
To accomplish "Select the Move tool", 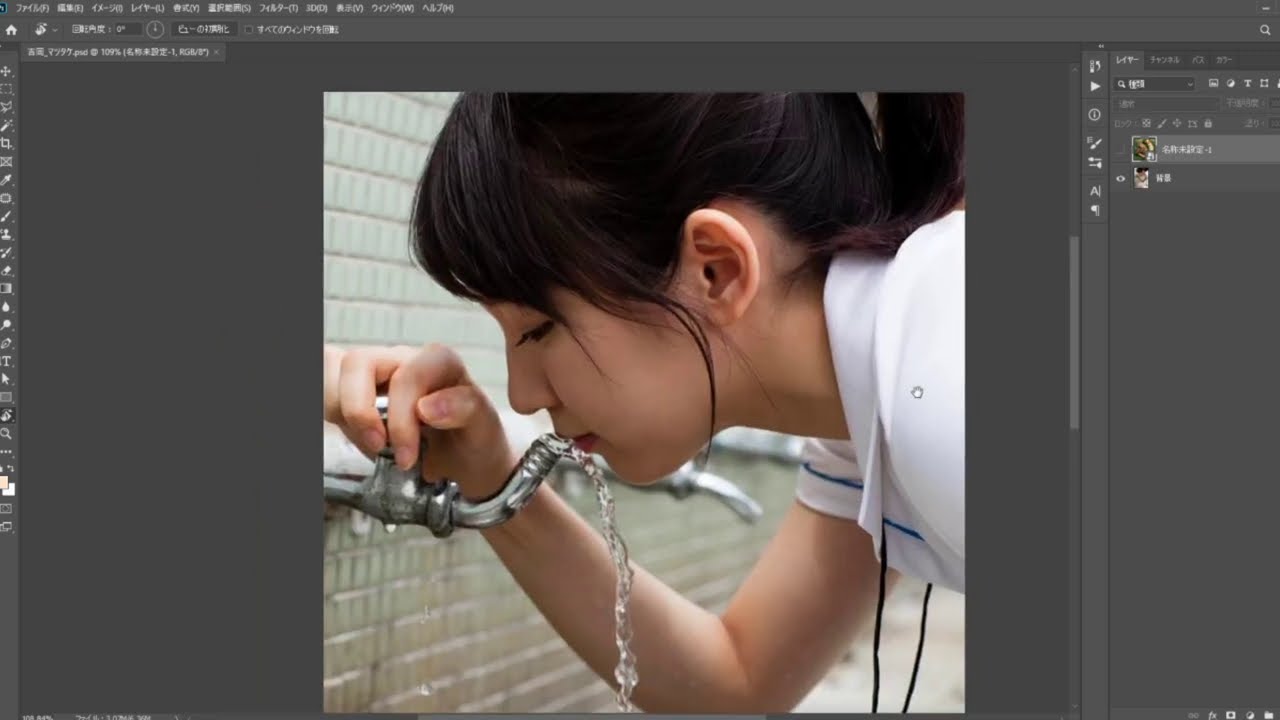I will [x=7, y=71].
